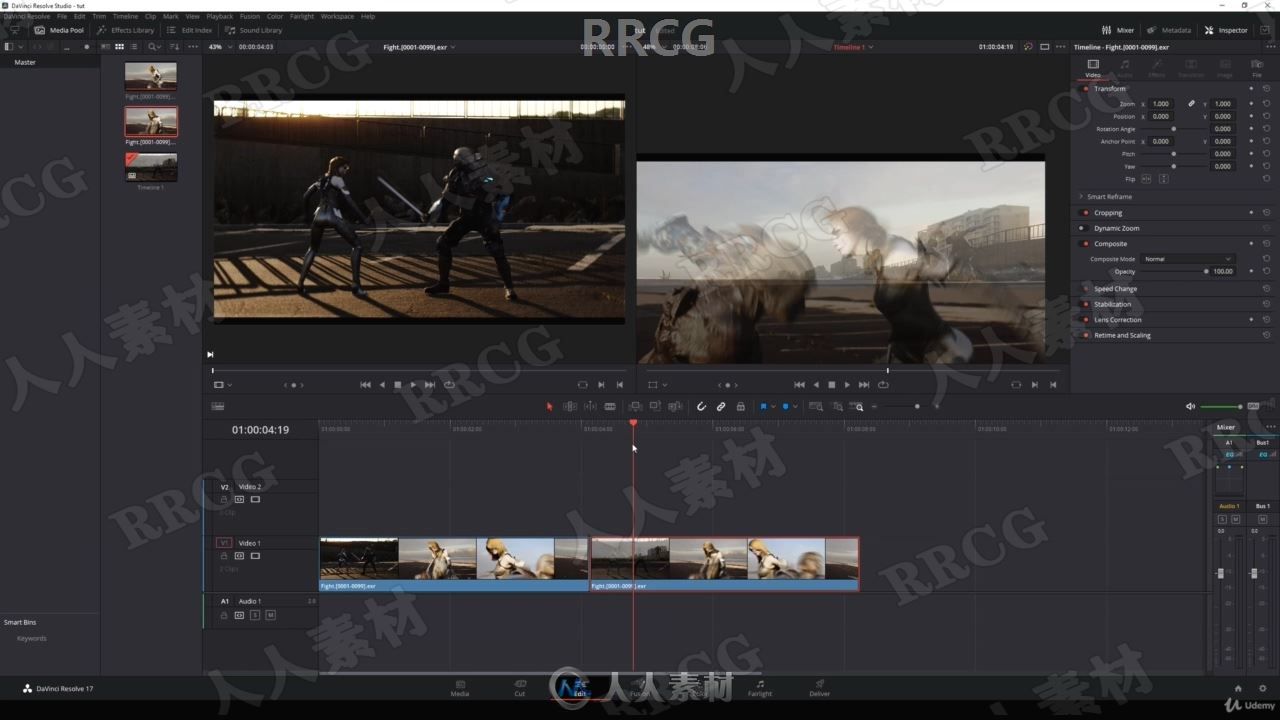Click the Custom Zoom magnifier icon
The height and width of the screenshot is (720, 1280).
pyautogui.click(x=858, y=406)
